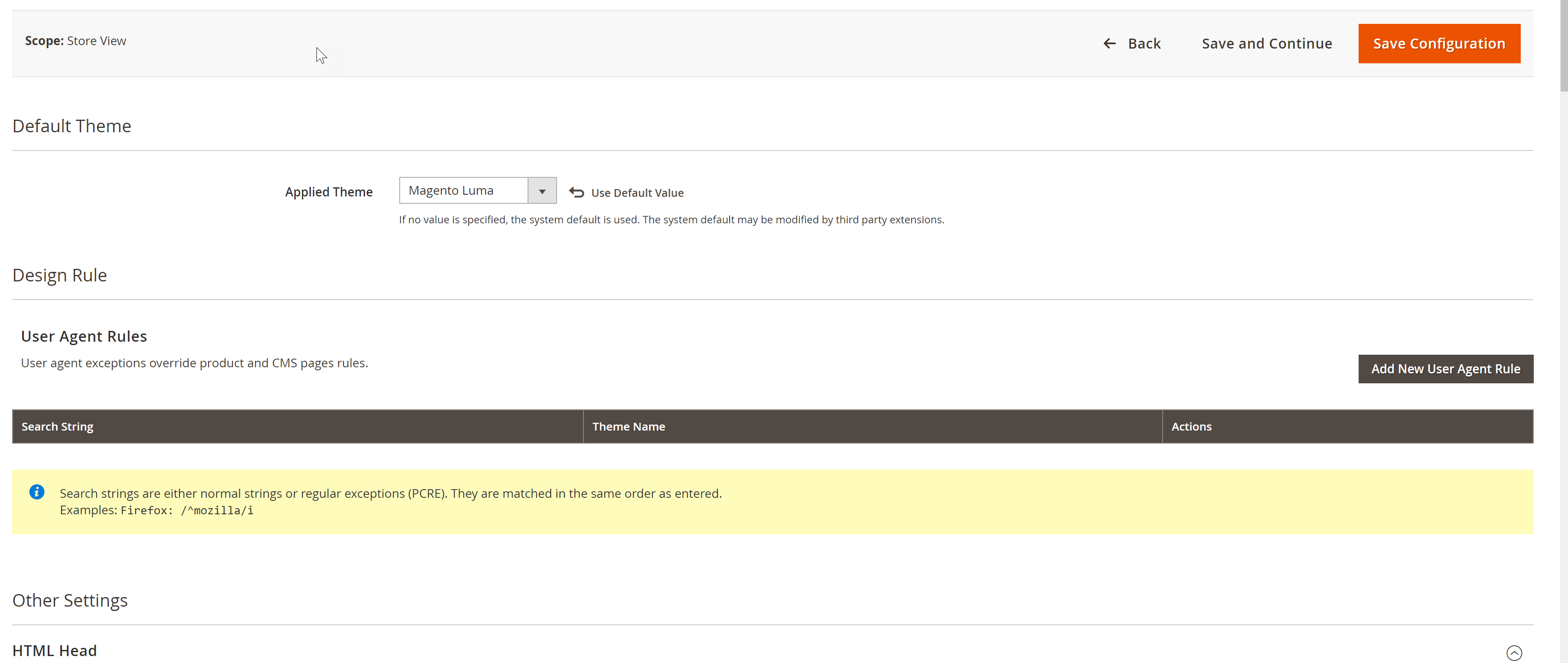Screen dimensions: 1568x663
Task: Click the Design Rule section heading
Action: 59,275
